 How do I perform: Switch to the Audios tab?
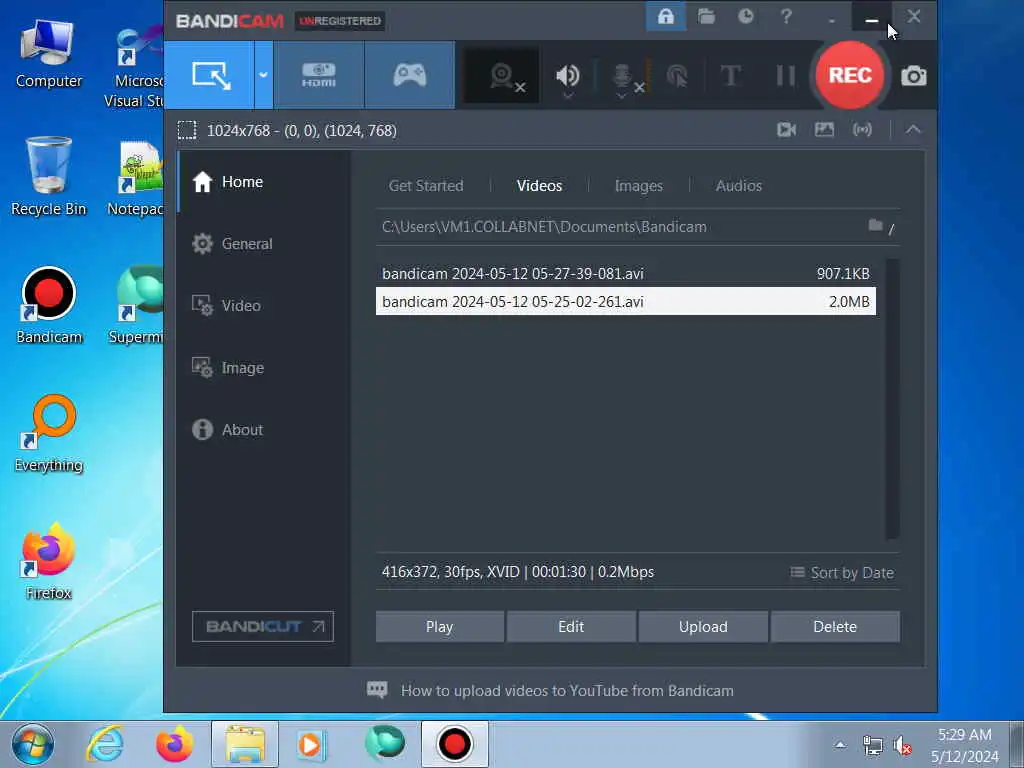(x=739, y=186)
